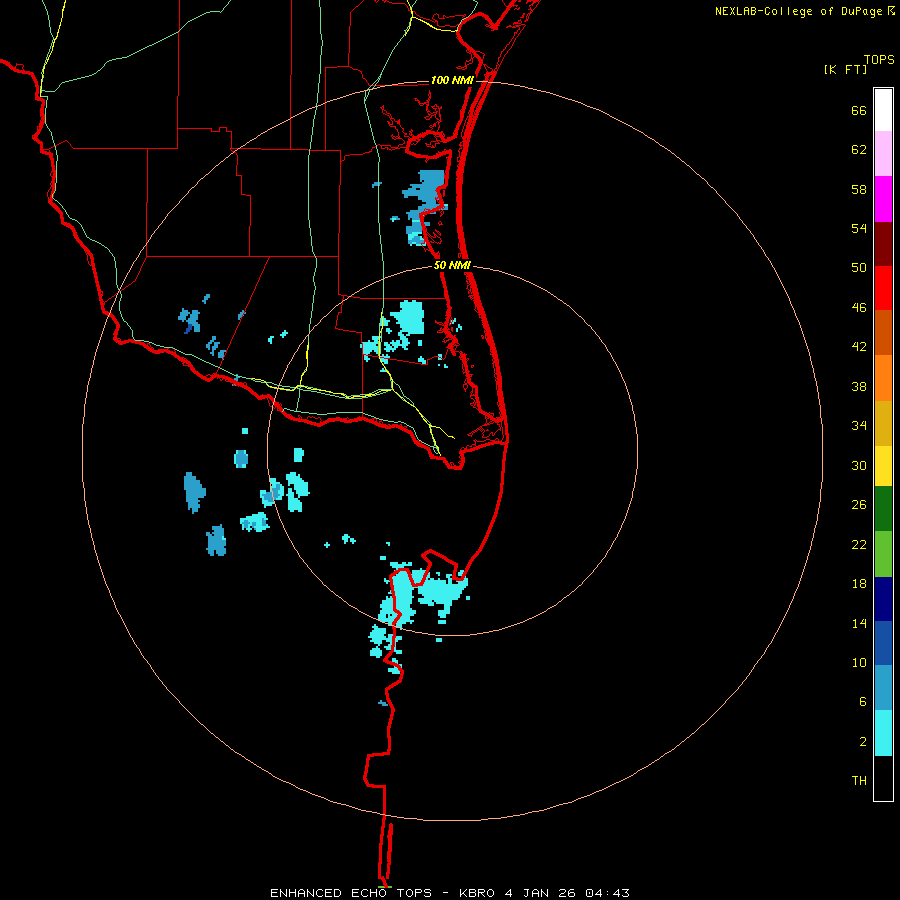Screen dimensions: 900x900
Task: Click the 46 legend value
Action: point(859,308)
